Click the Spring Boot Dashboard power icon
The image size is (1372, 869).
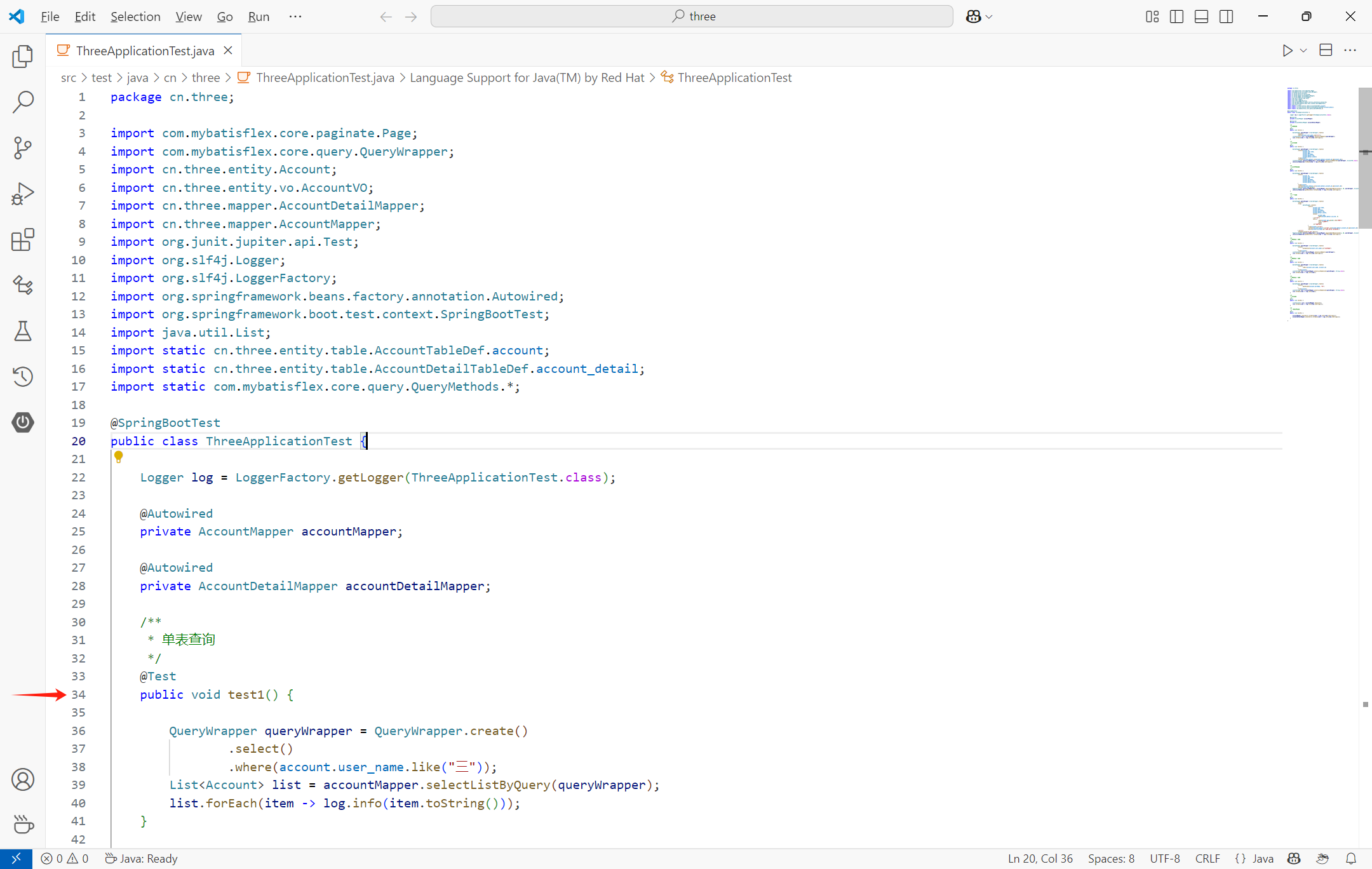(x=22, y=422)
